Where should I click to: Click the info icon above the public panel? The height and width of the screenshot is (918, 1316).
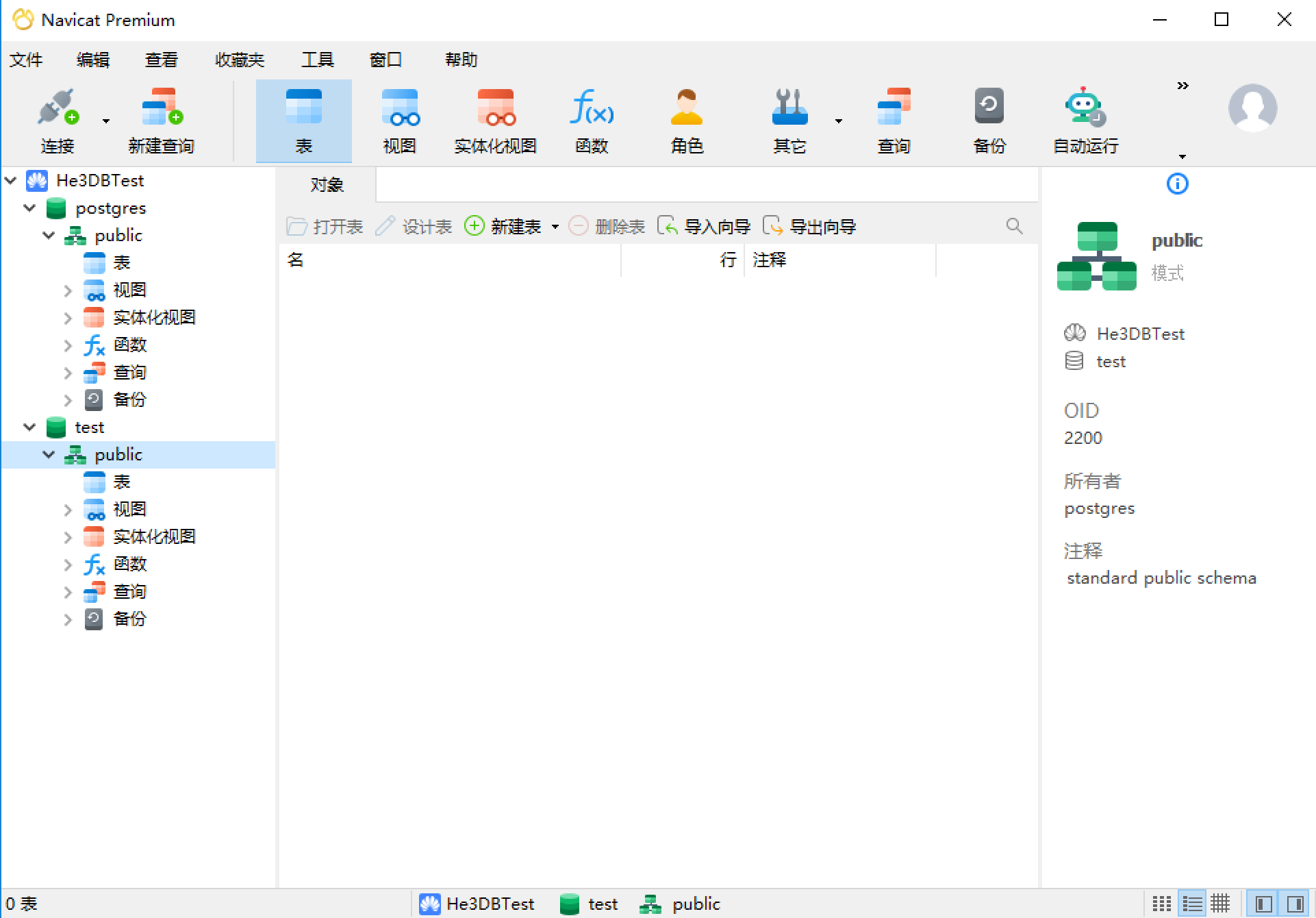1177,184
